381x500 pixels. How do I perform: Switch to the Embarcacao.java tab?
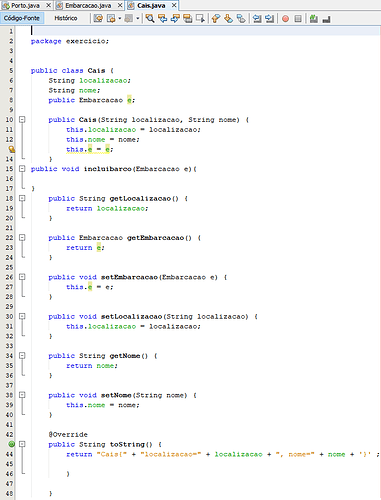88,5
